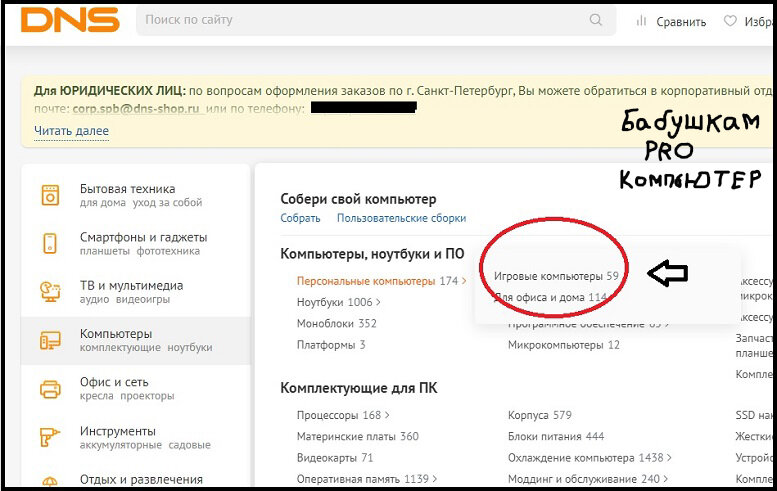Image resolution: width=777 pixels, height=491 pixels.
Task: Click the search magnifier icon
Action: 596,20
